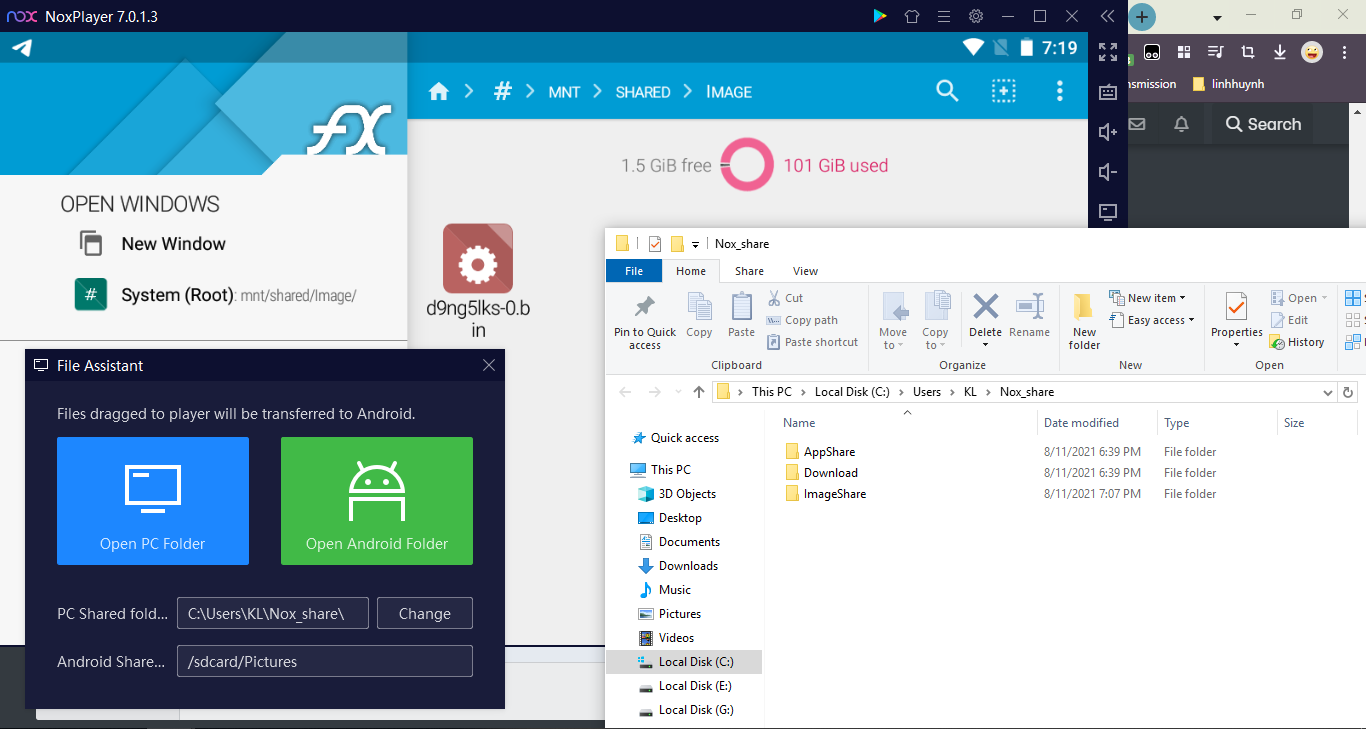Viewport: 1366px width, 729px height.
Task: Open browser downloads arrow icon
Action: [x=1279, y=52]
